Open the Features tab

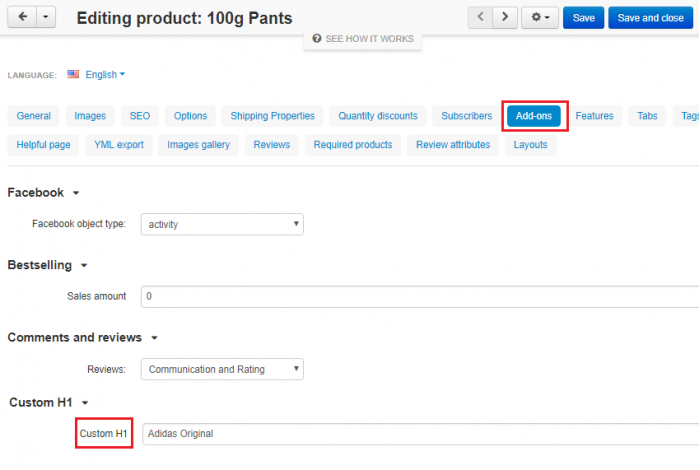[x=594, y=116]
